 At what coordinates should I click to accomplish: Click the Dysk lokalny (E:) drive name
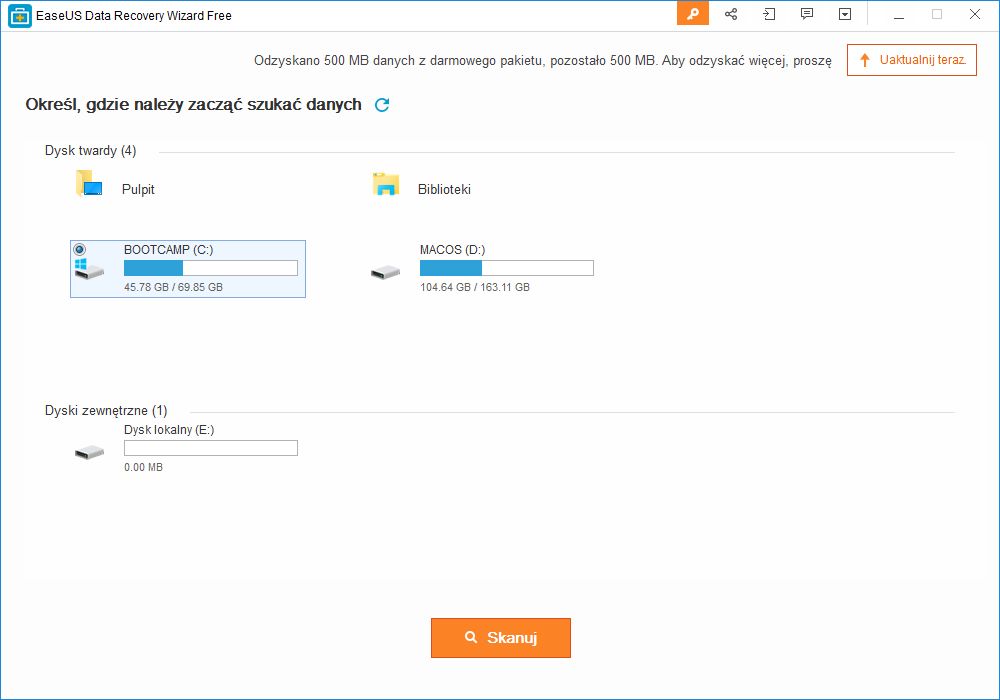pos(169,430)
